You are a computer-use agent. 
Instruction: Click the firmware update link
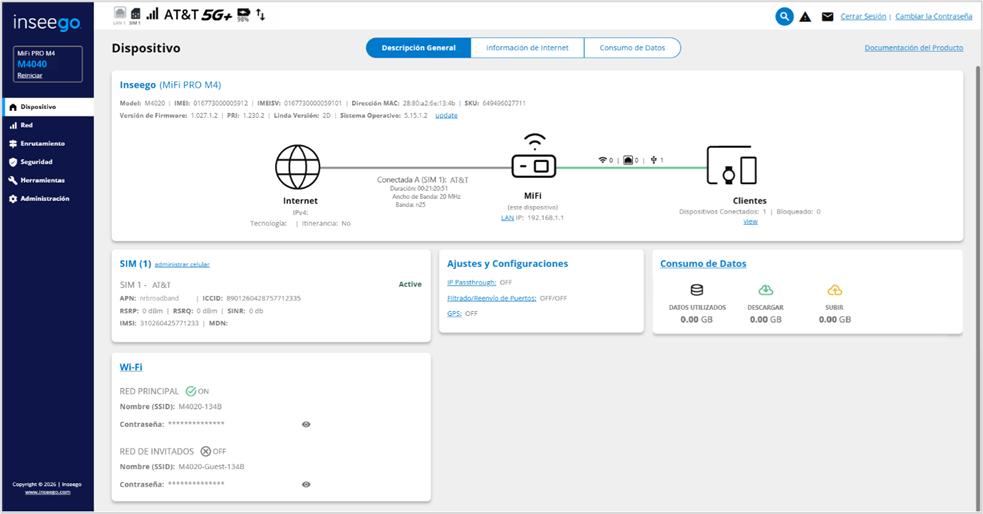pyautogui.click(x=446, y=115)
